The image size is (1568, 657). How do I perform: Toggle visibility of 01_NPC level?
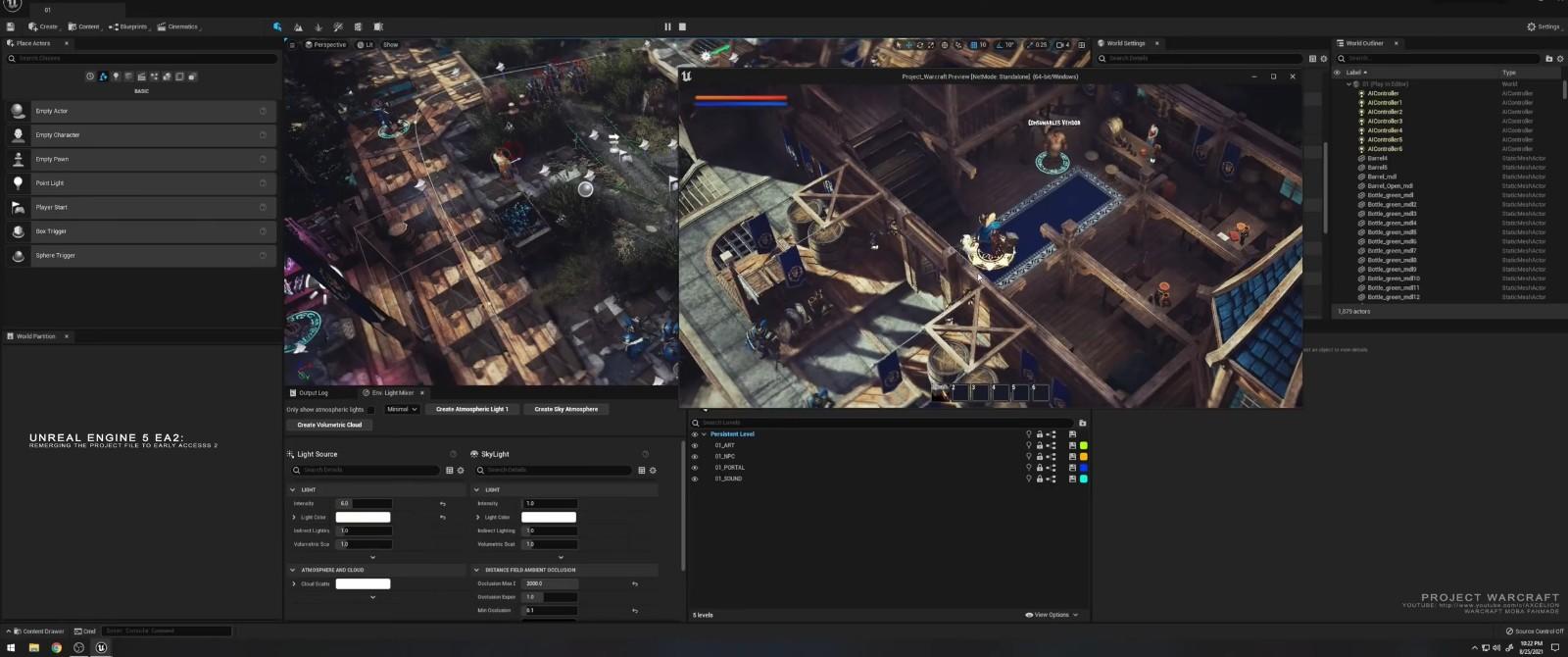point(695,457)
